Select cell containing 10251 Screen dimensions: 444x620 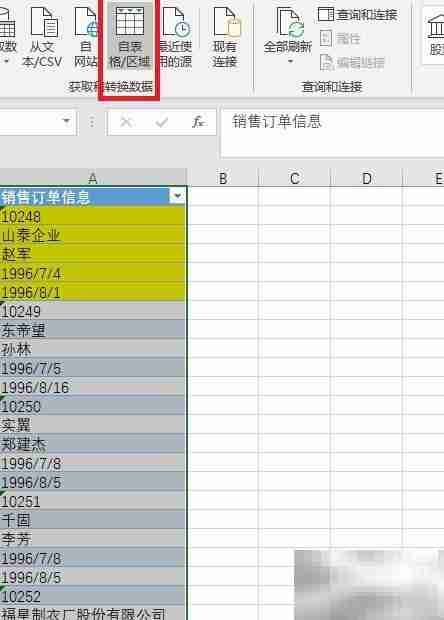93,501
